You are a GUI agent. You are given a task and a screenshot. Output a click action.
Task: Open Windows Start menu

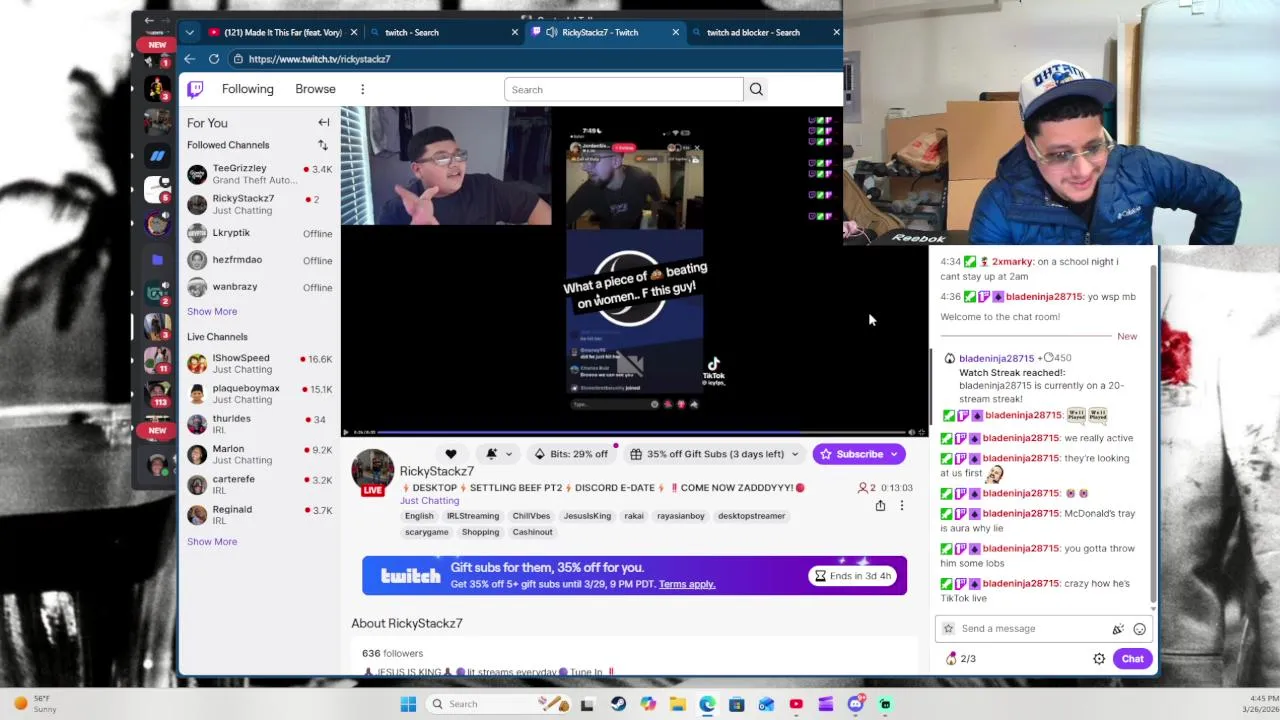tap(408, 704)
